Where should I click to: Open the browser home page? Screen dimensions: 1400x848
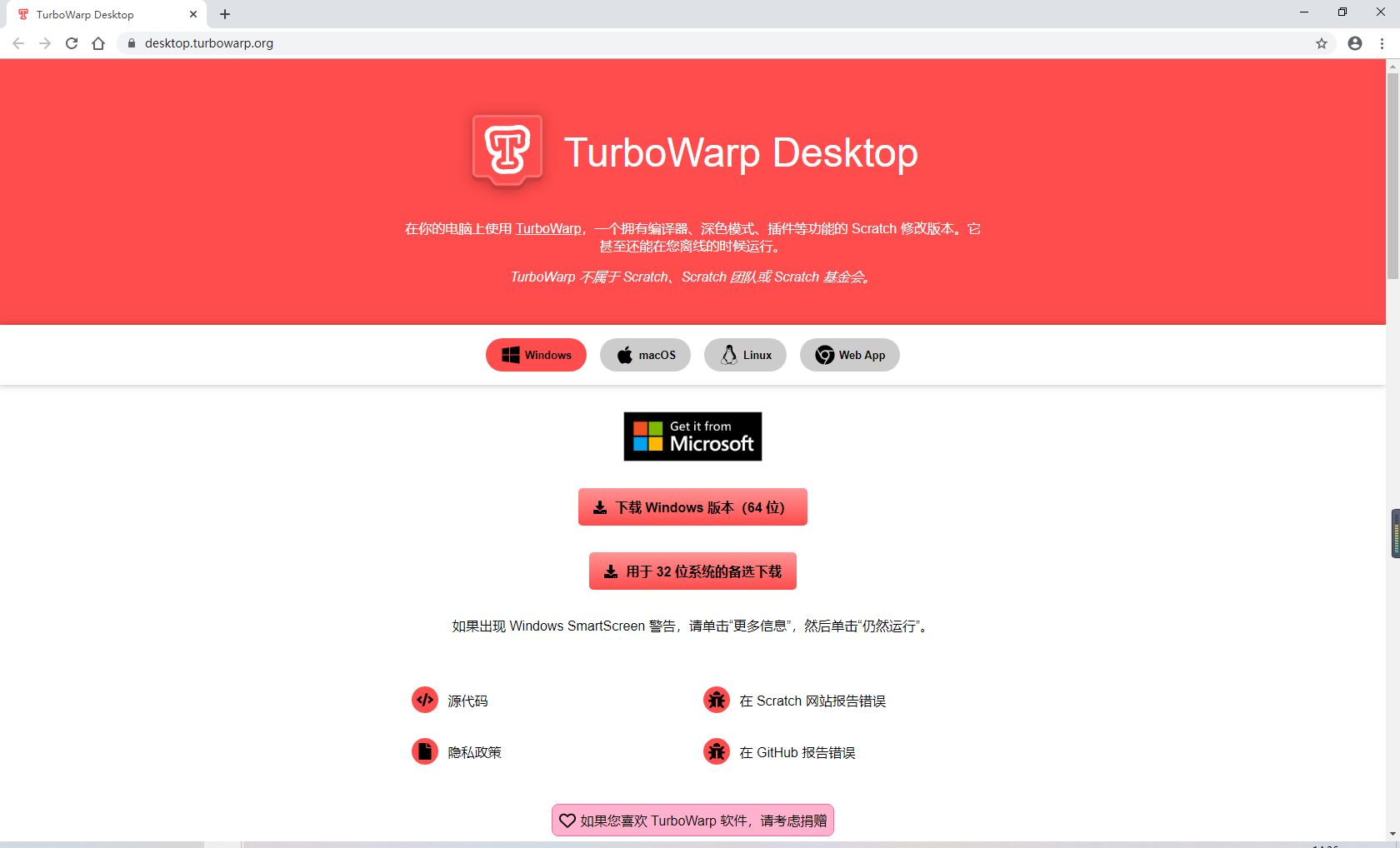98,43
